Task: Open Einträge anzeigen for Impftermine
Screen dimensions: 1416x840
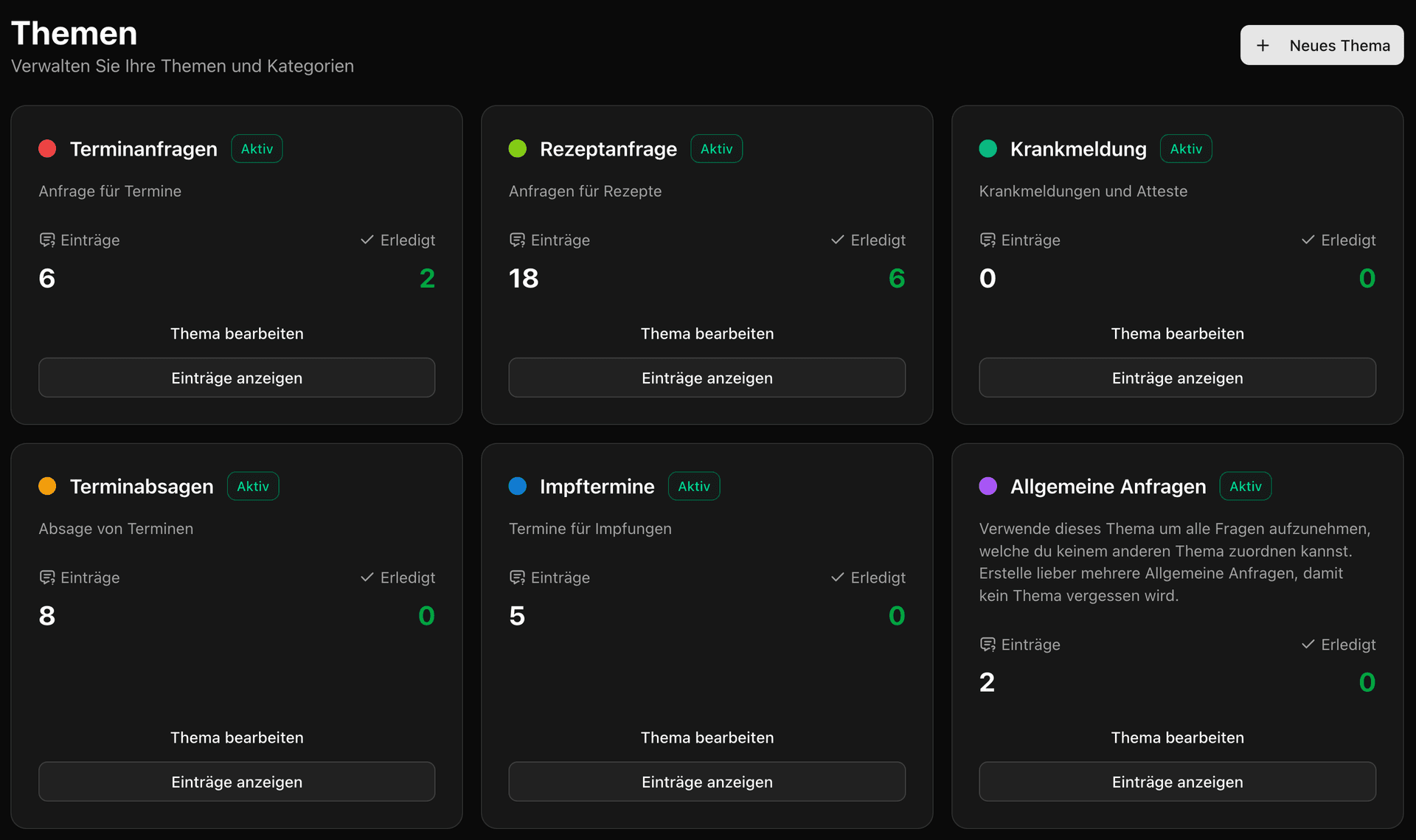Action: coord(707,782)
